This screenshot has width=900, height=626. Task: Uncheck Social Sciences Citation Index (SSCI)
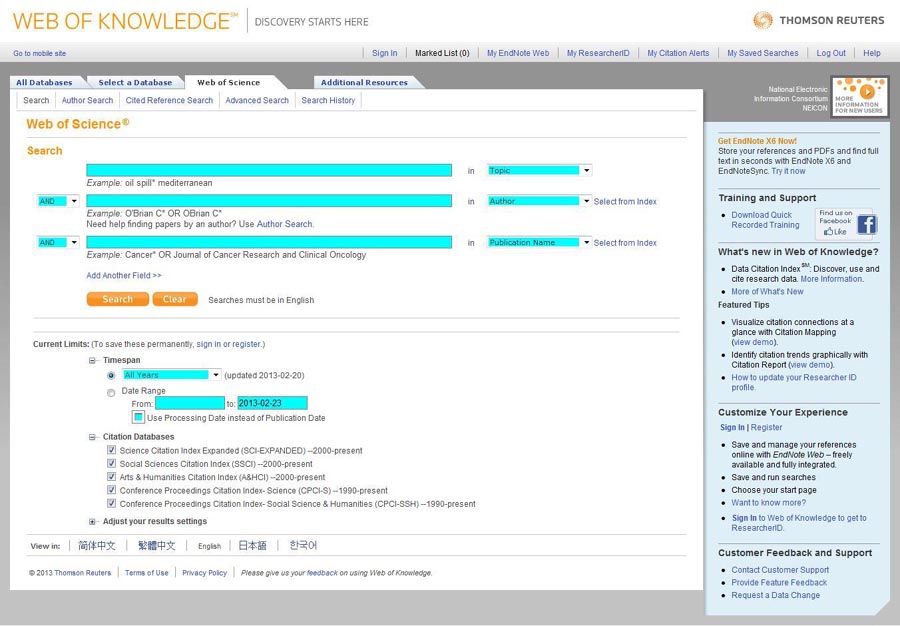(x=112, y=464)
